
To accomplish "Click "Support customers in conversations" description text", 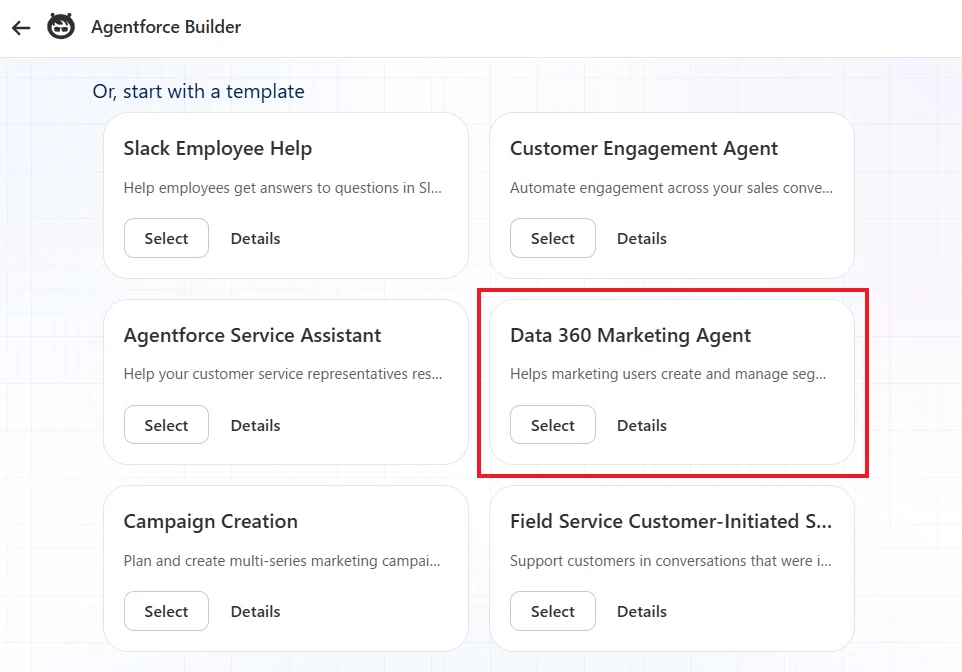I will click(671, 561).
